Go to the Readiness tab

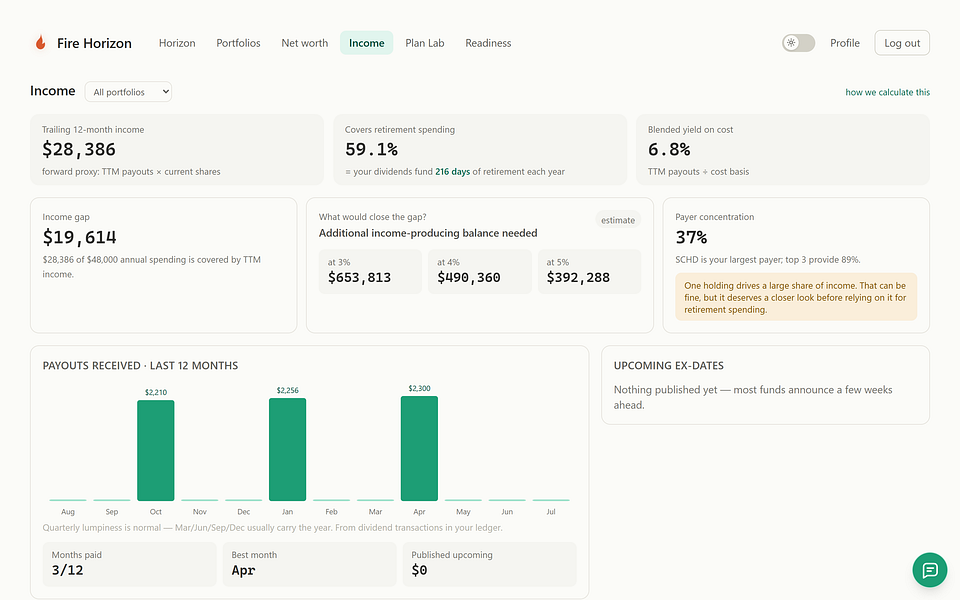pos(488,43)
